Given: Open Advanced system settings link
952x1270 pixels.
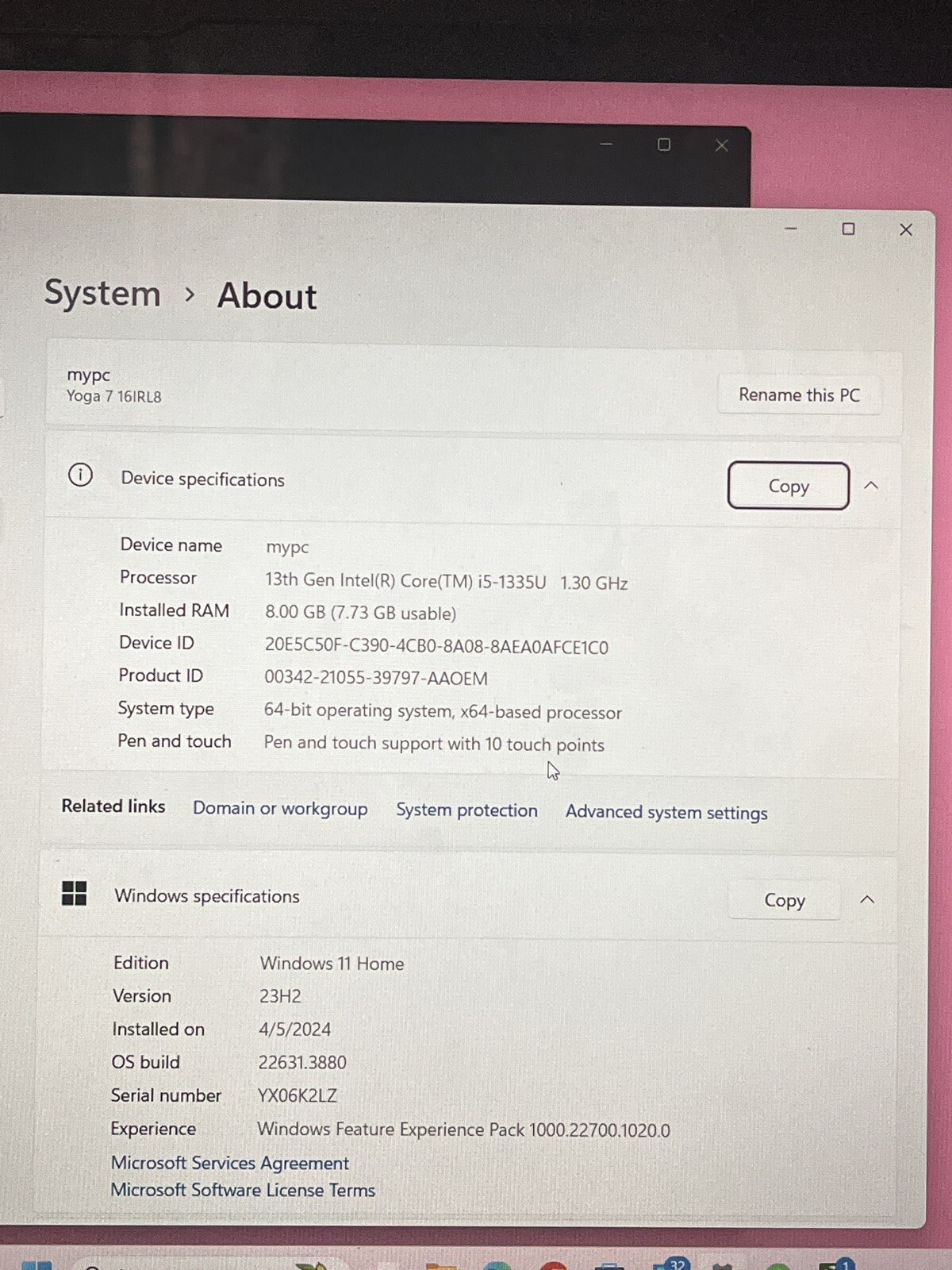Looking at the screenshot, I should tap(666, 813).
